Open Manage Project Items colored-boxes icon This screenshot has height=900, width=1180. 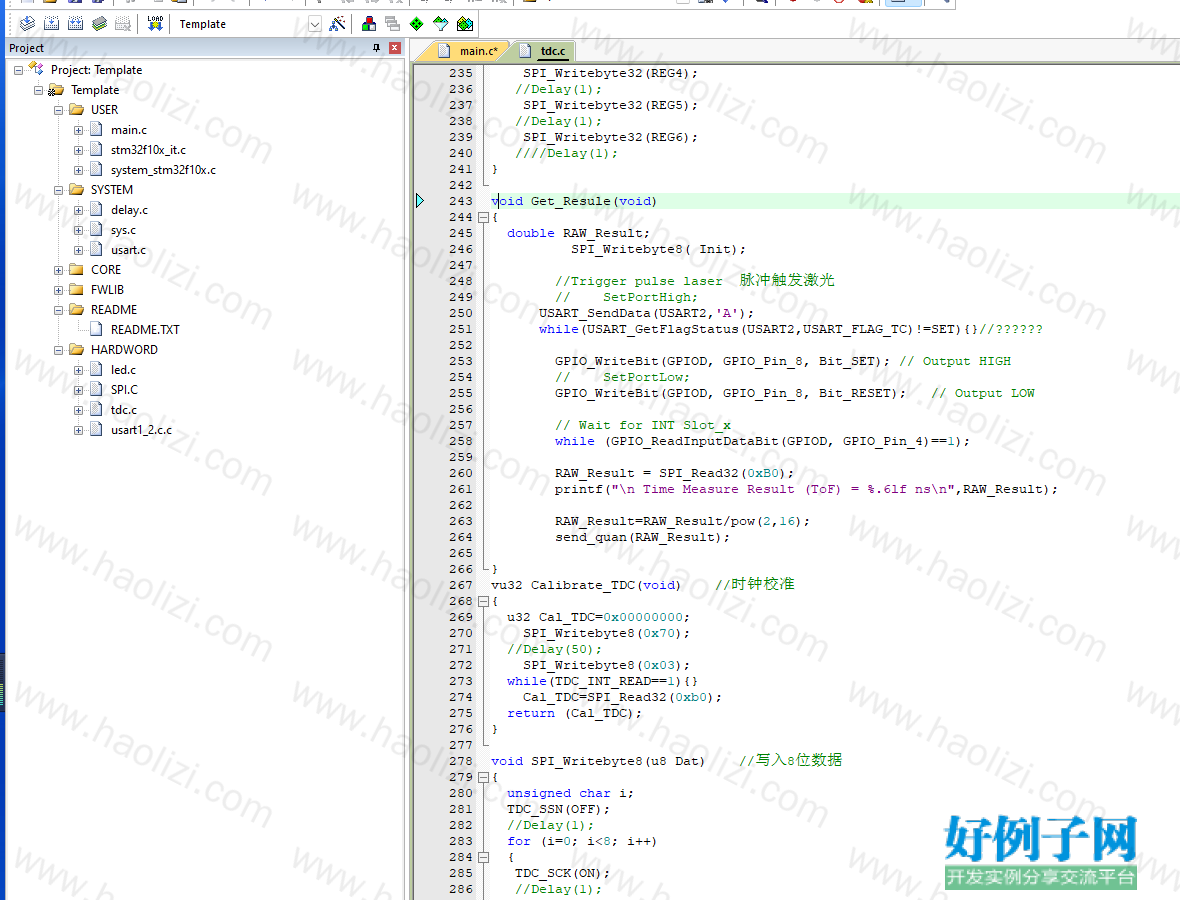[369, 24]
